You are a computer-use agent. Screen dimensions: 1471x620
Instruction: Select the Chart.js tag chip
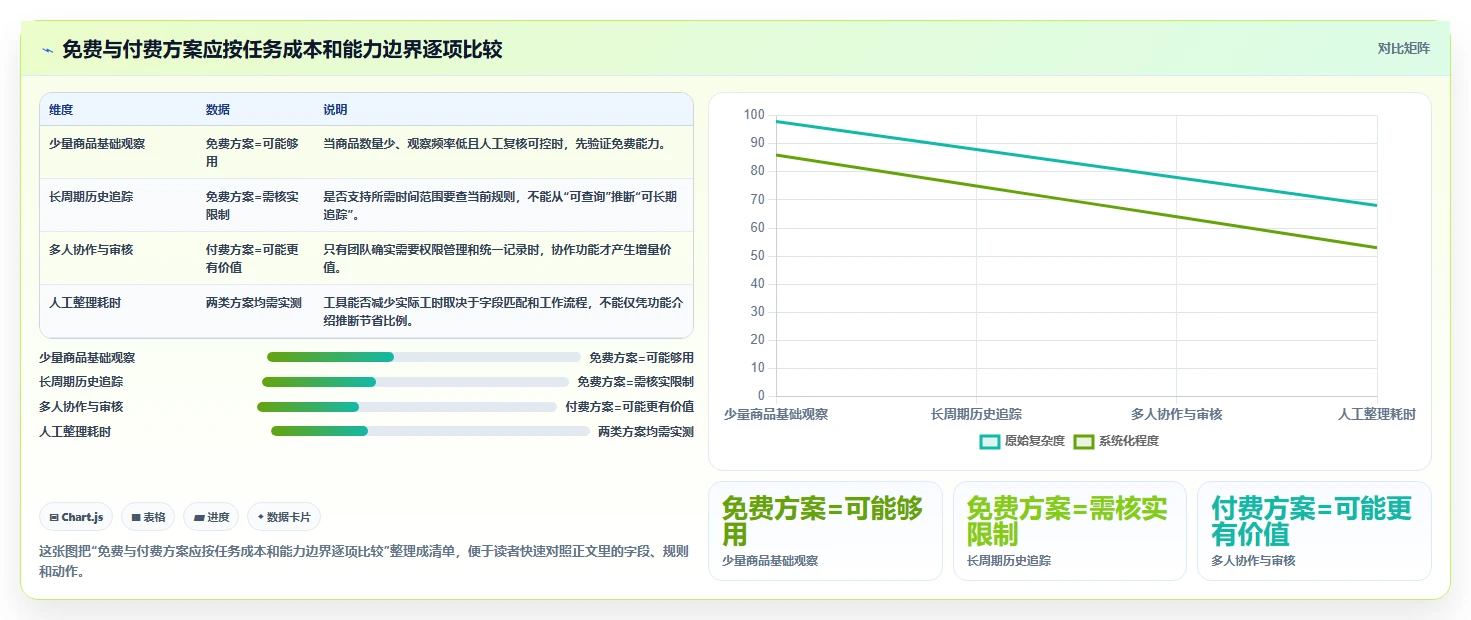(76, 517)
